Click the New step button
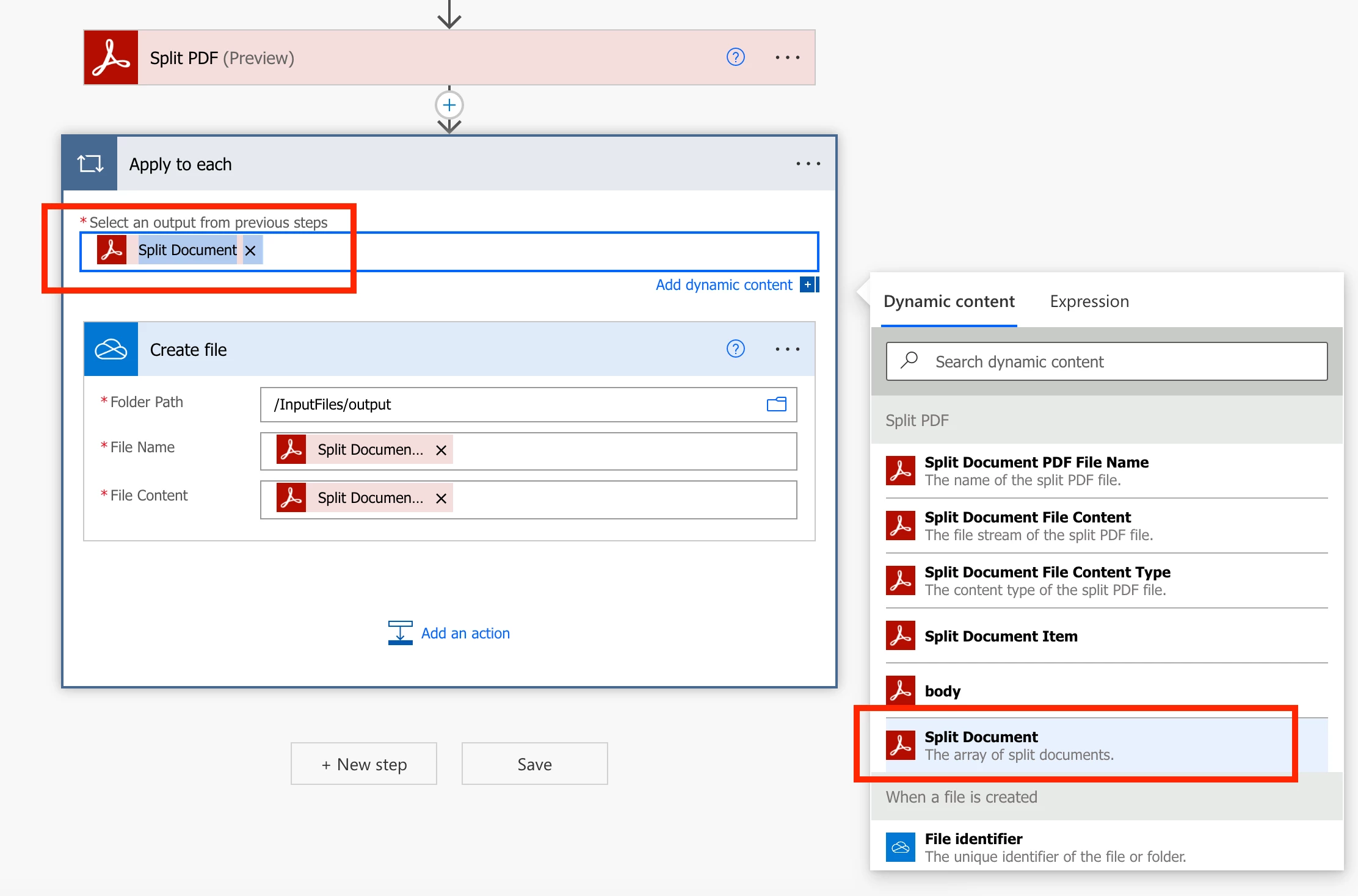The width and height of the screenshot is (1358, 896). 364,764
